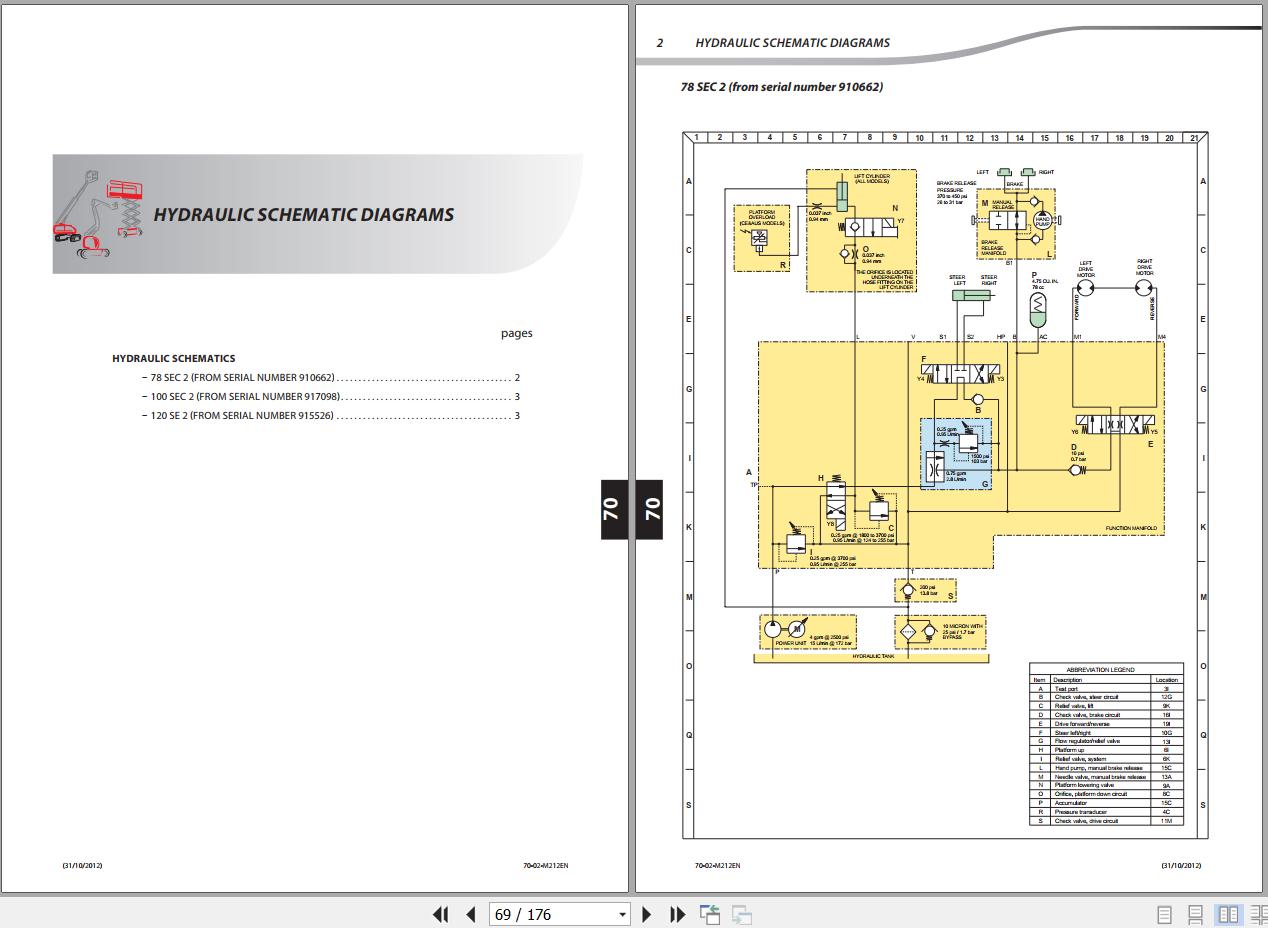Click the RIGHT DRIVE MOTOR symbol label
The height and width of the screenshot is (928, 1268).
click(1144, 268)
